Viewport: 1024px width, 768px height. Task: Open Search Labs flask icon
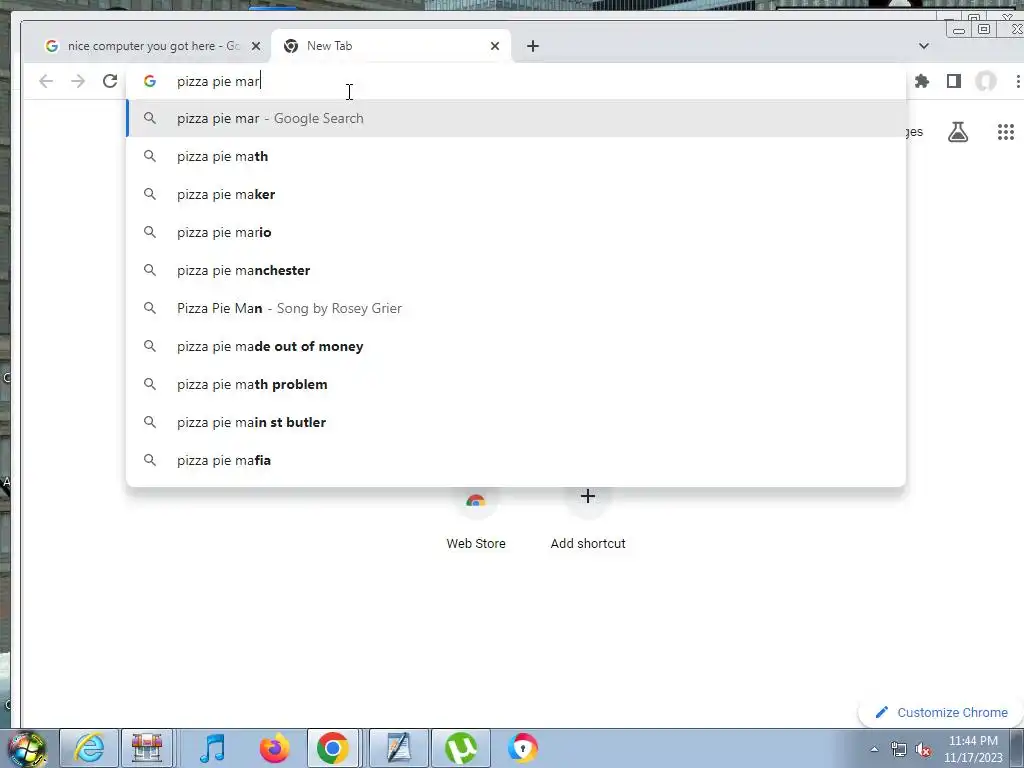[x=958, y=132]
